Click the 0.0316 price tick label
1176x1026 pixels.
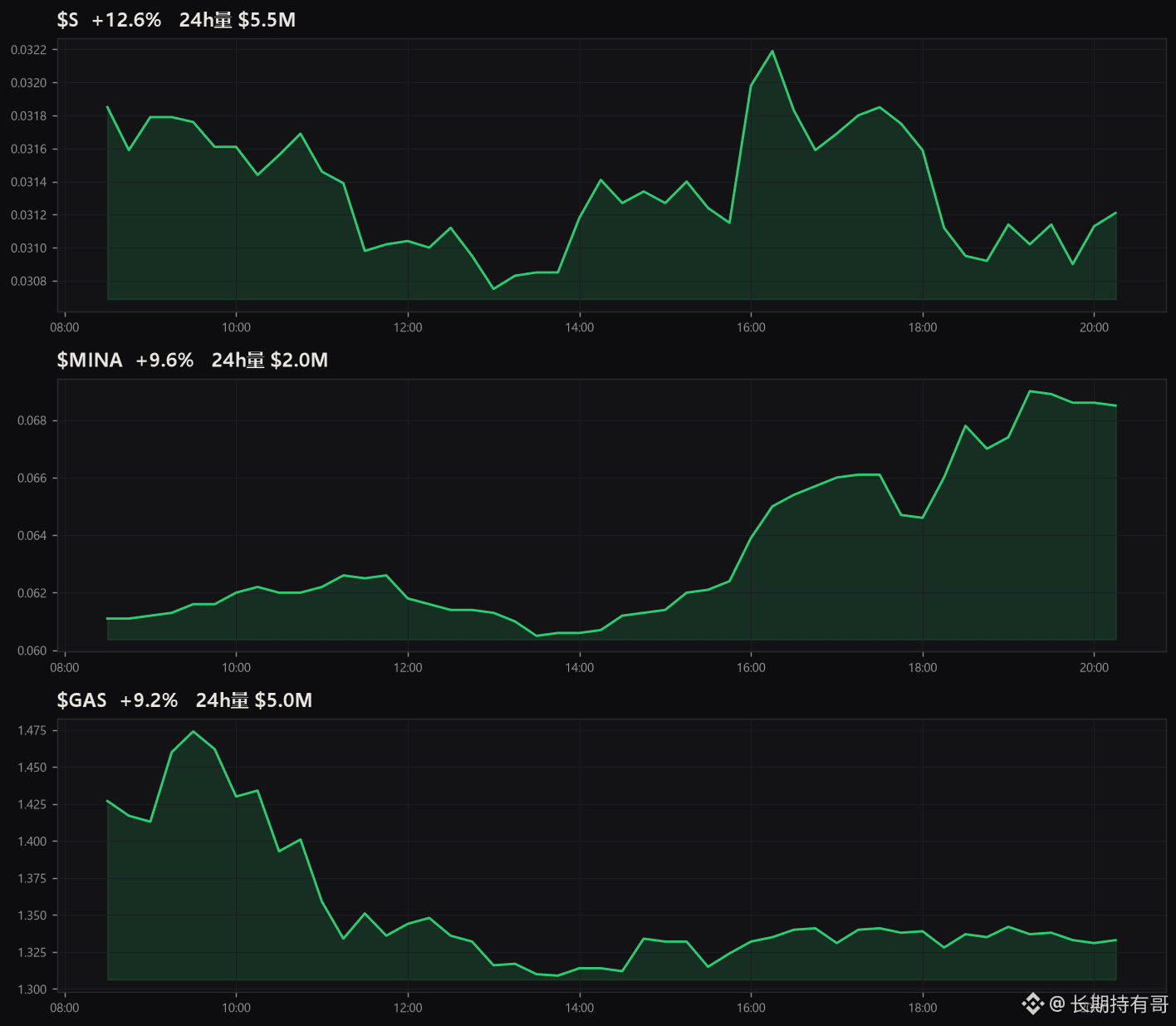tap(29, 149)
